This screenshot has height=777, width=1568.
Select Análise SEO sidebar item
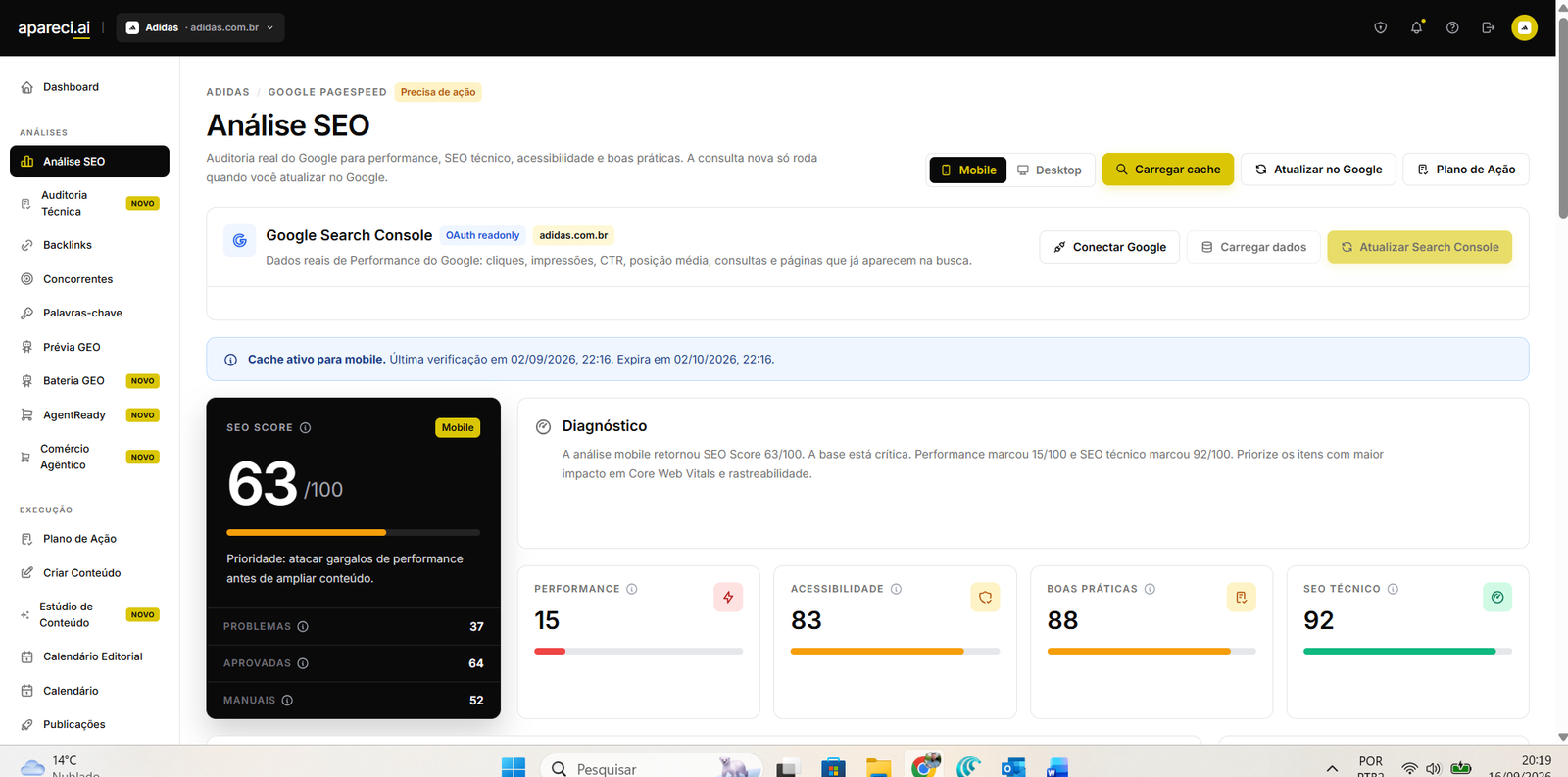[x=89, y=162]
